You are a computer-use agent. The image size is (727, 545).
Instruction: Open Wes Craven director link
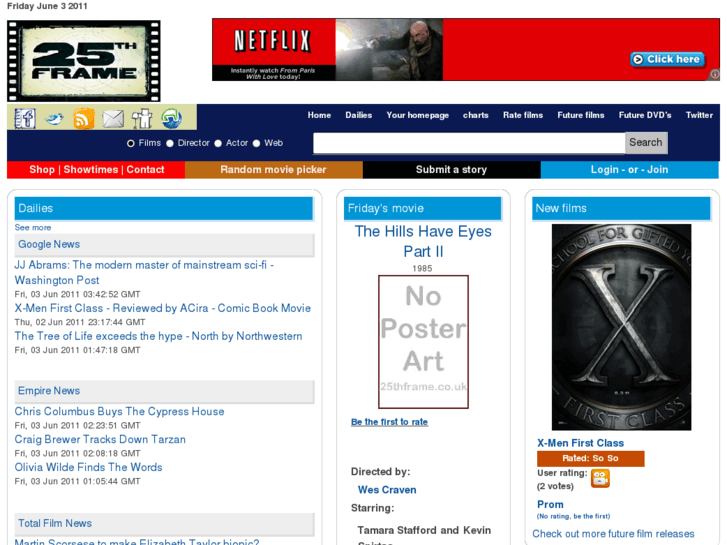coord(387,490)
